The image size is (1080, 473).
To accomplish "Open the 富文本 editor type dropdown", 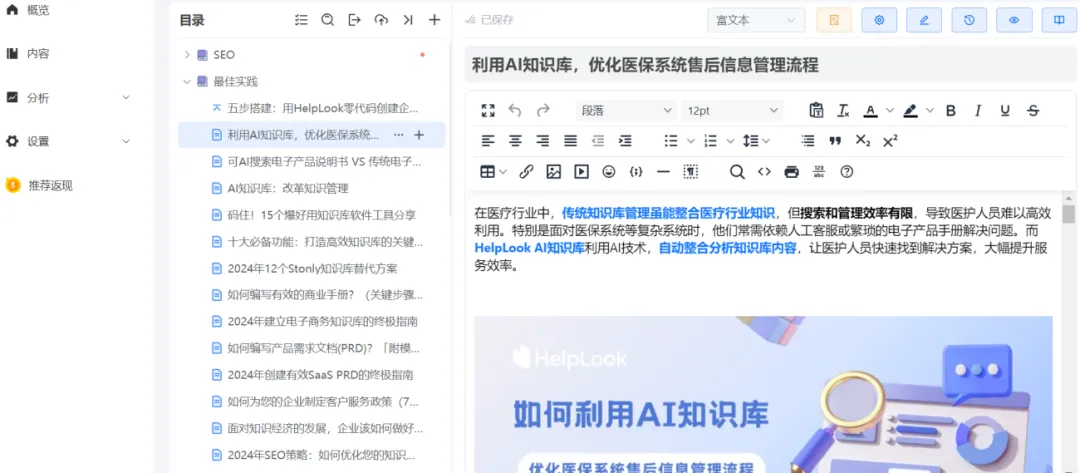I will 756,20.
